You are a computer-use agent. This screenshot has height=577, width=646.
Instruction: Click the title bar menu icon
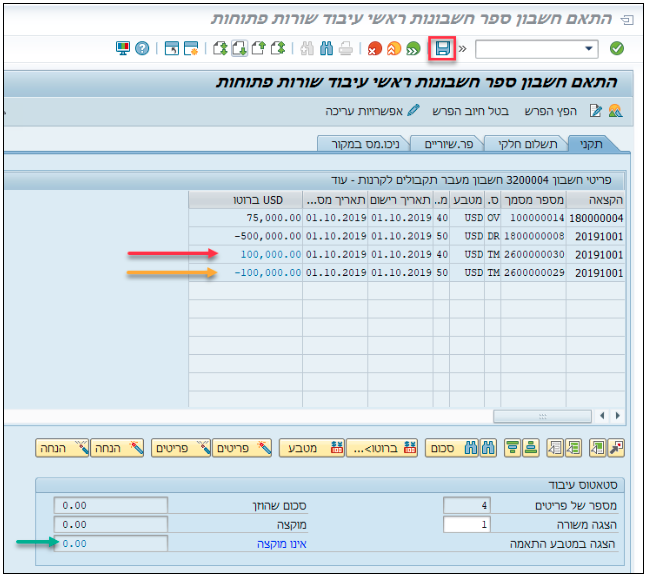tap(627, 19)
